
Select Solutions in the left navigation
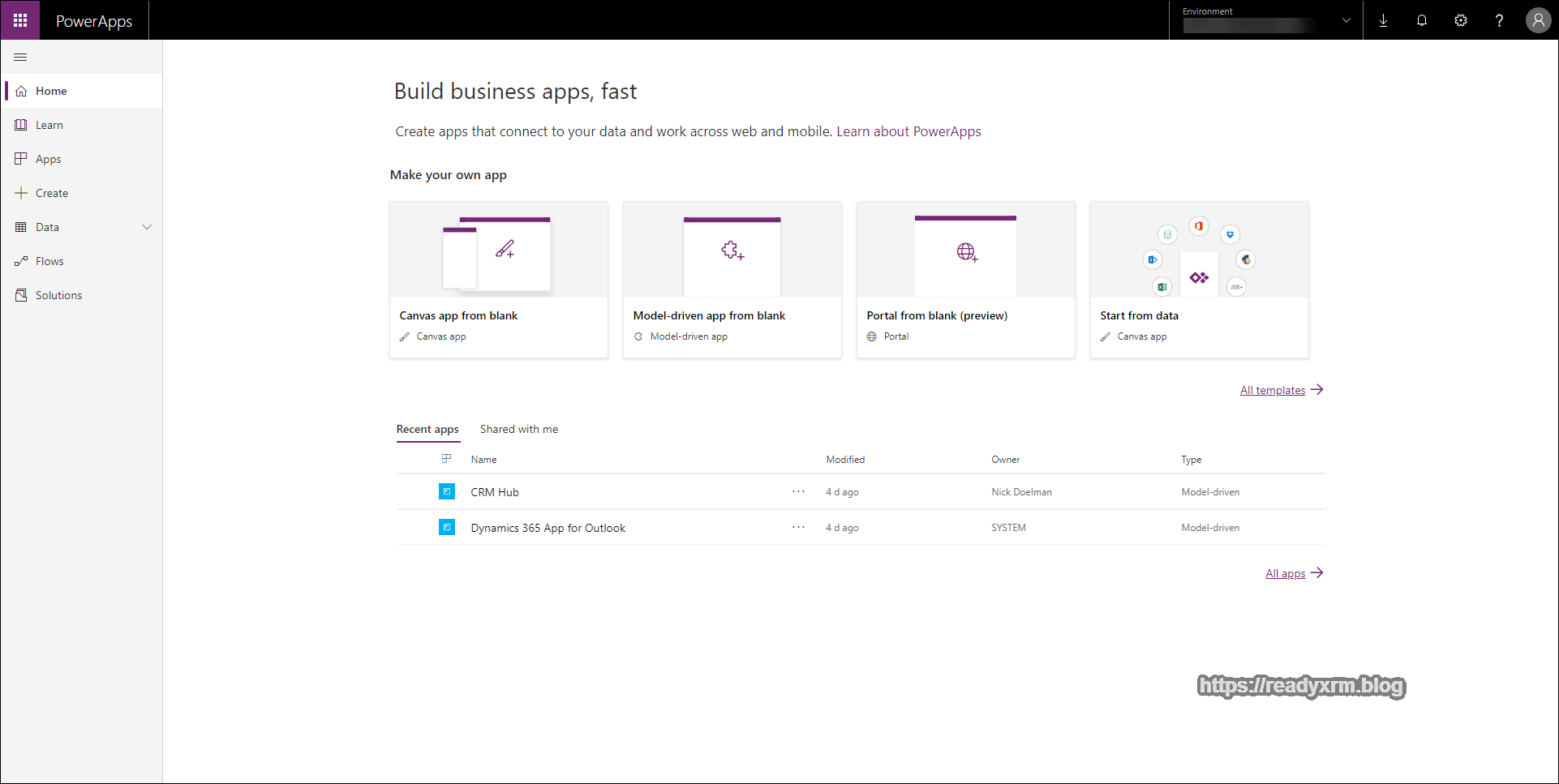coord(58,295)
